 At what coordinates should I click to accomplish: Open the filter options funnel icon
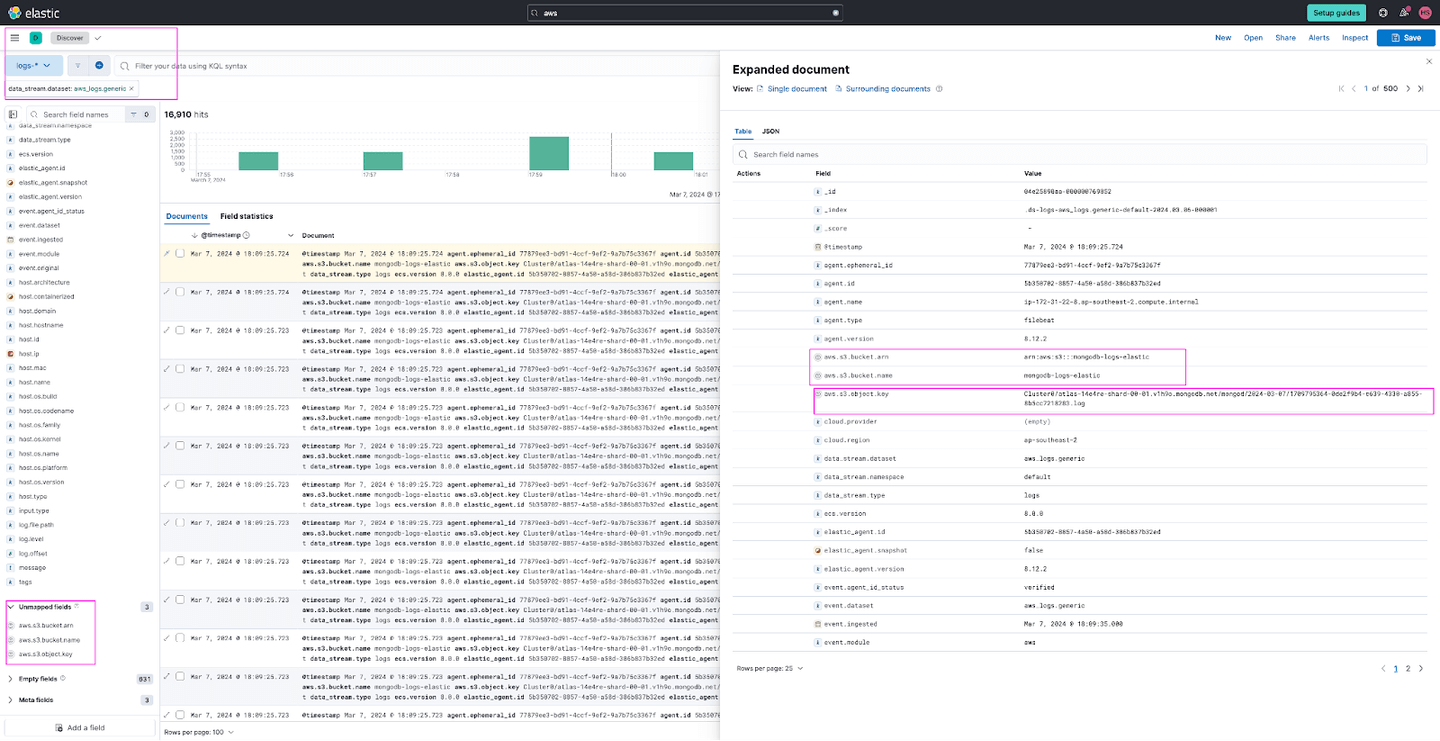click(x=78, y=65)
